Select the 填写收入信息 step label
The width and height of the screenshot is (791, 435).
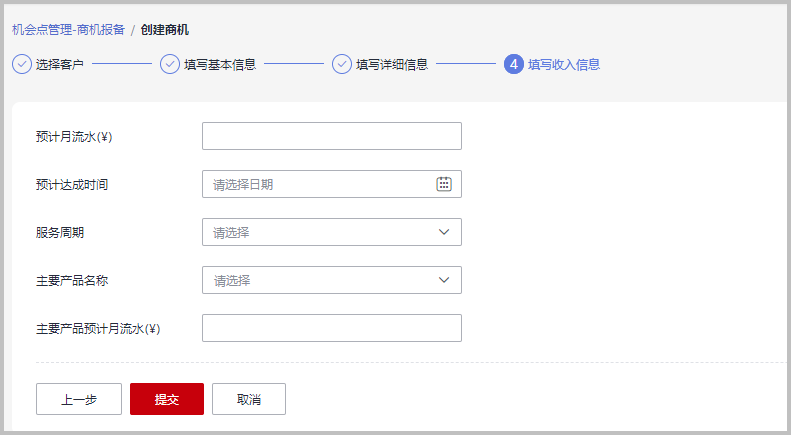(564, 65)
